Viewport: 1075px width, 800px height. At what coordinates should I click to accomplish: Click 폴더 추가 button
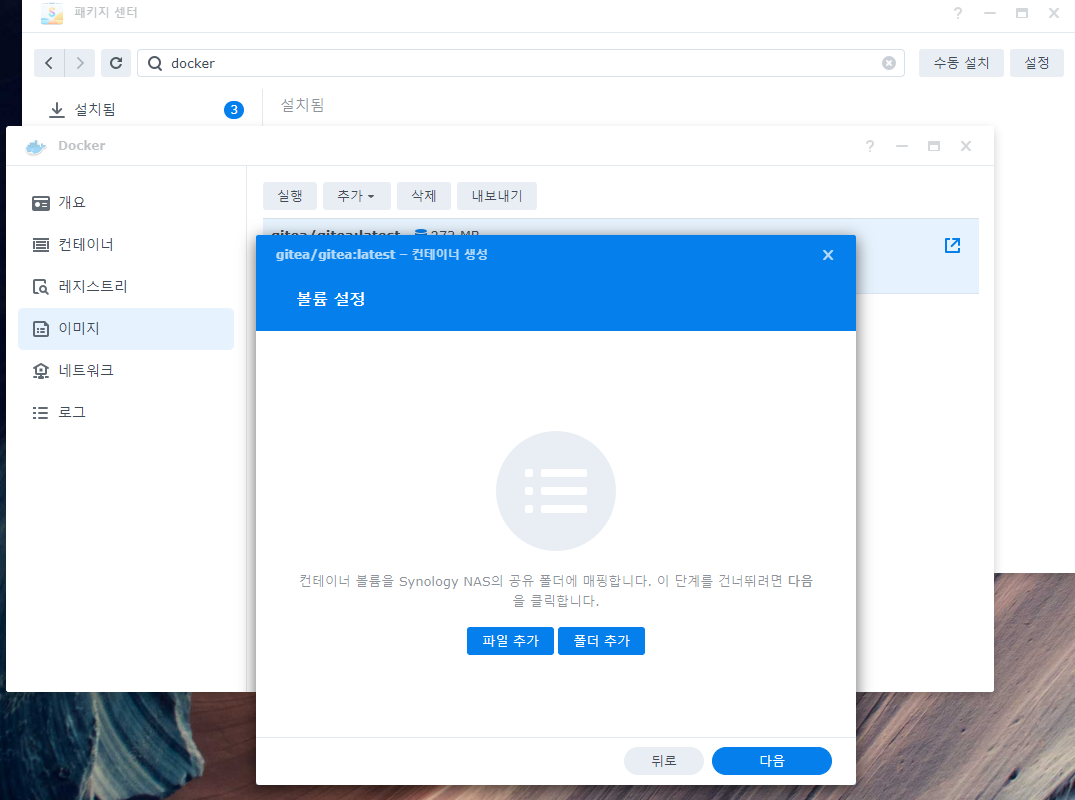(601, 641)
